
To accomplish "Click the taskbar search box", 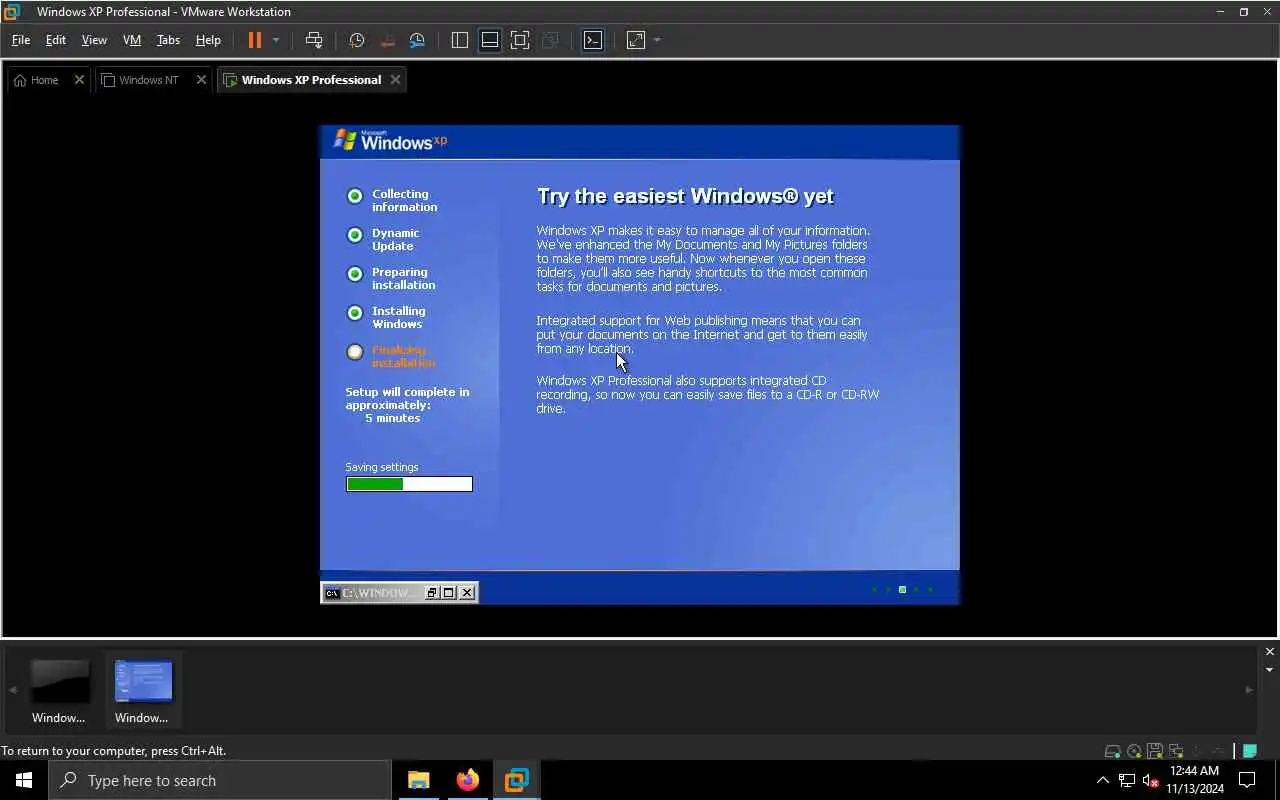I will coord(220,780).
